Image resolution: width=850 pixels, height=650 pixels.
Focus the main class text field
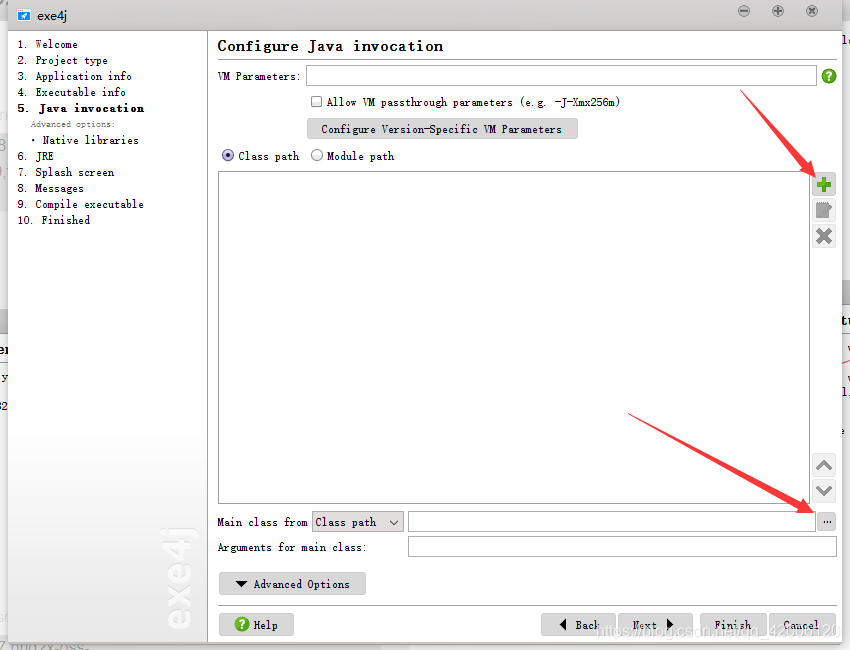[x=611, y=522]
